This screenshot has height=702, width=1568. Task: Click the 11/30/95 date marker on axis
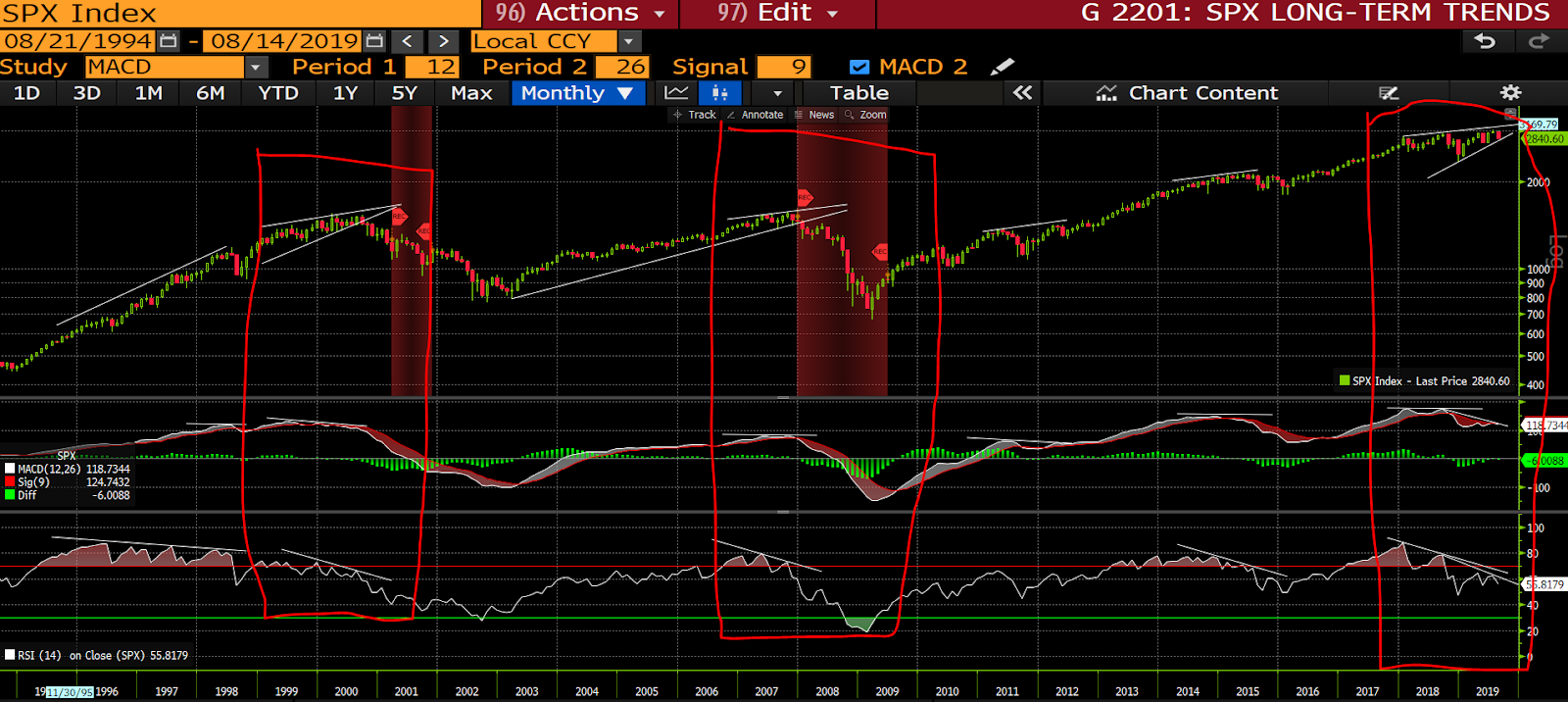pos(70,692)
